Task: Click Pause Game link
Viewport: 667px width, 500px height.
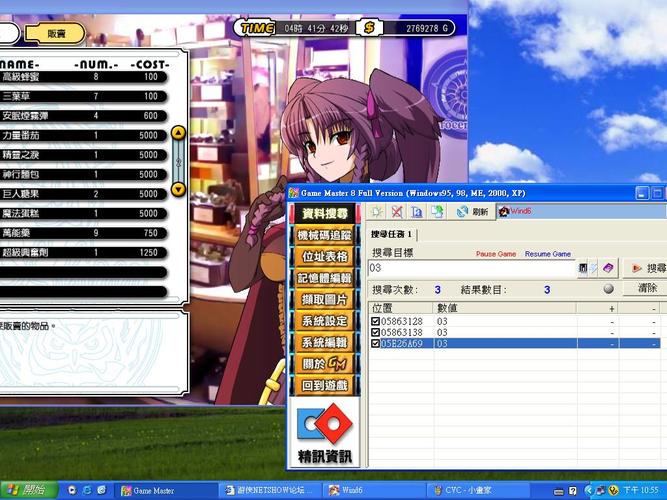Action: pyautogui.click(x=496, y=254)
